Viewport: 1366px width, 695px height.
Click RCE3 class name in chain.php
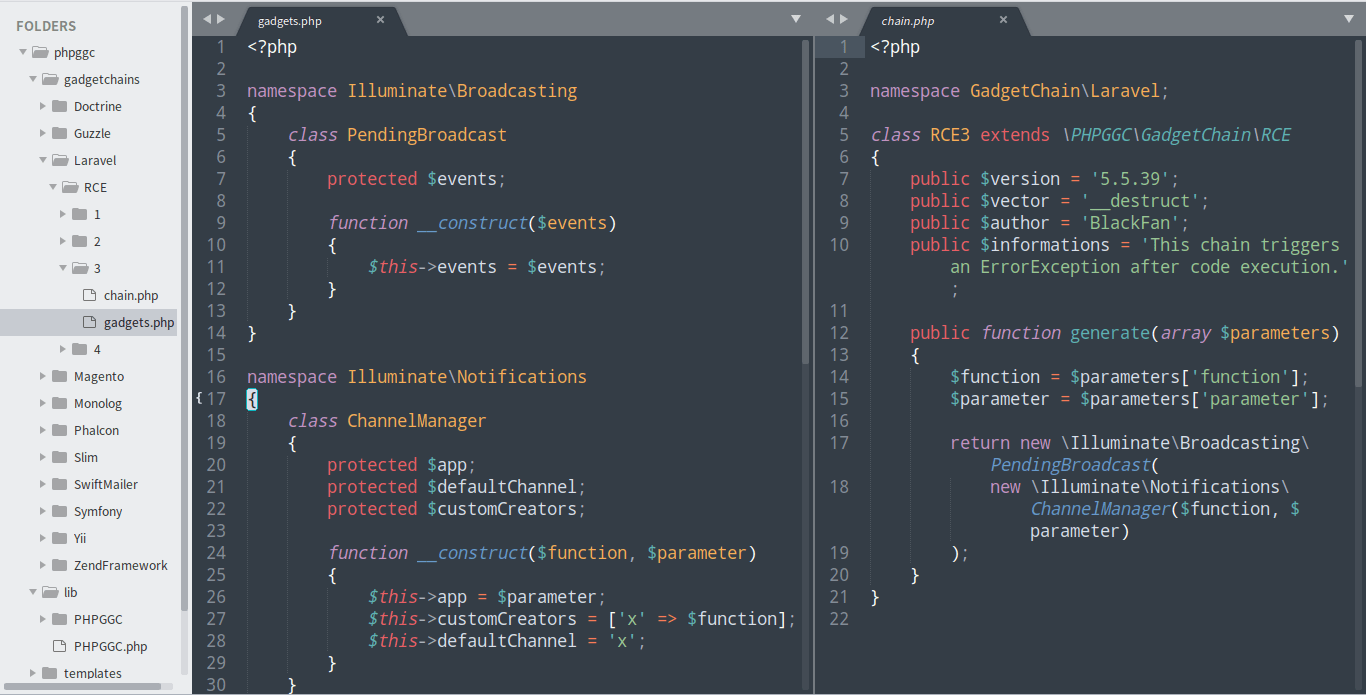(950, 135)
